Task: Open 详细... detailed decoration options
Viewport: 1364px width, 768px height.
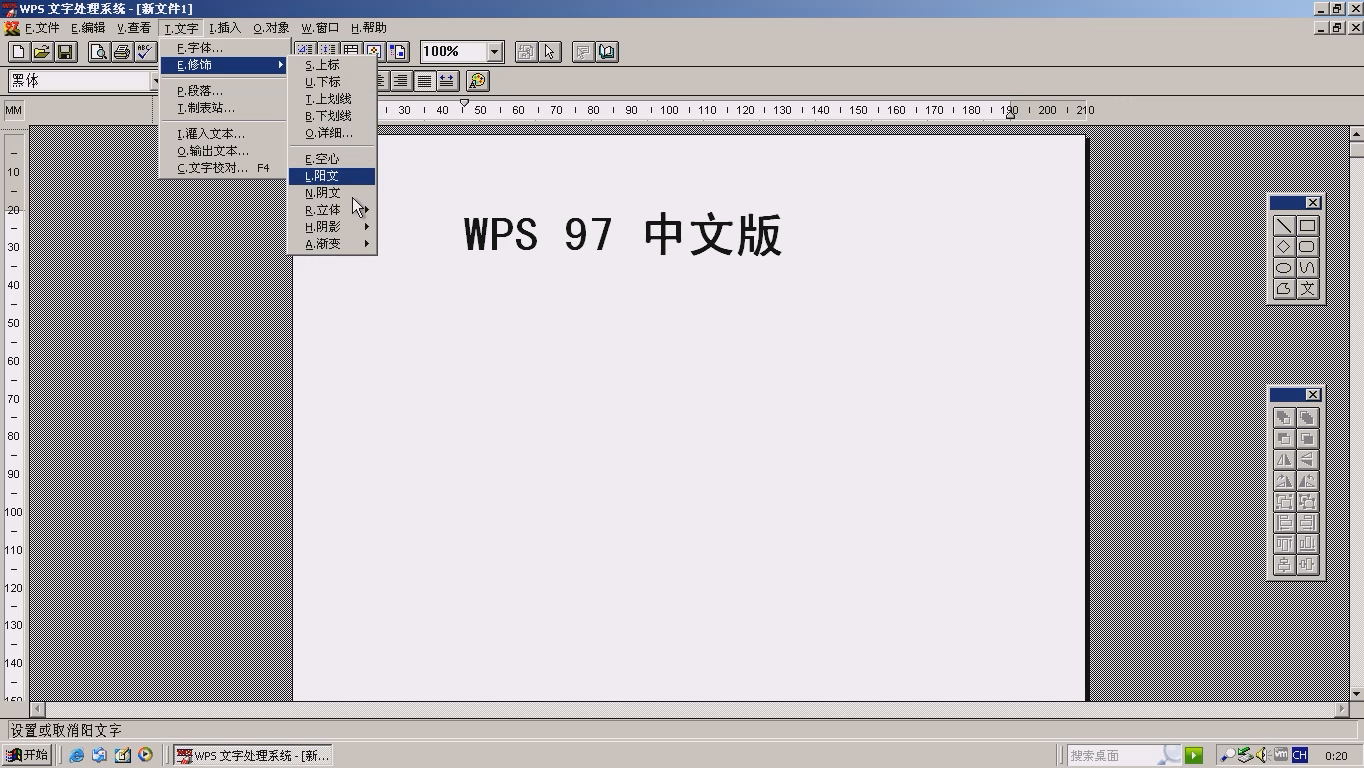Action: (x=332, y=133)
